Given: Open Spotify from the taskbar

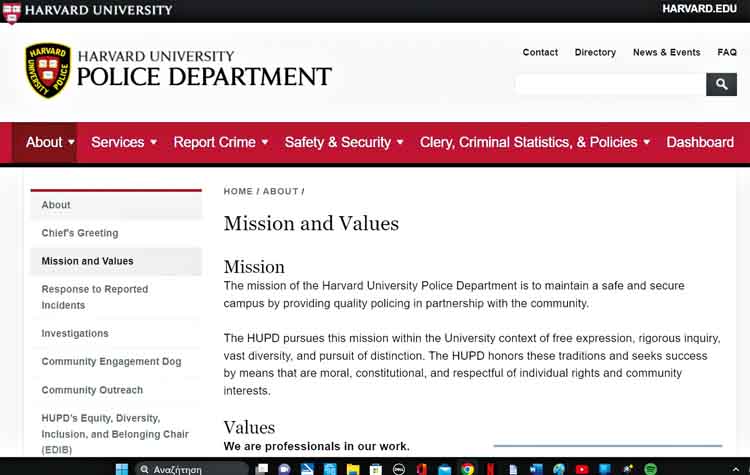Looking at the screenshot, I should pyautogui.click(x=651, y=468).
